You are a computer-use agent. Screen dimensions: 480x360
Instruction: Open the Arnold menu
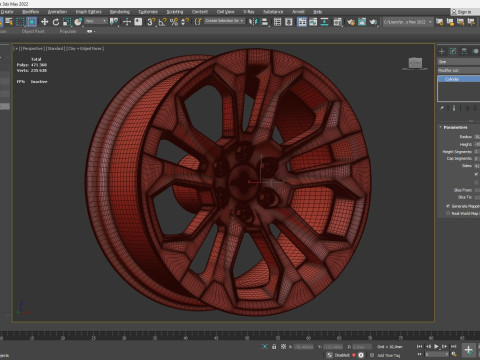pos(298,12)
